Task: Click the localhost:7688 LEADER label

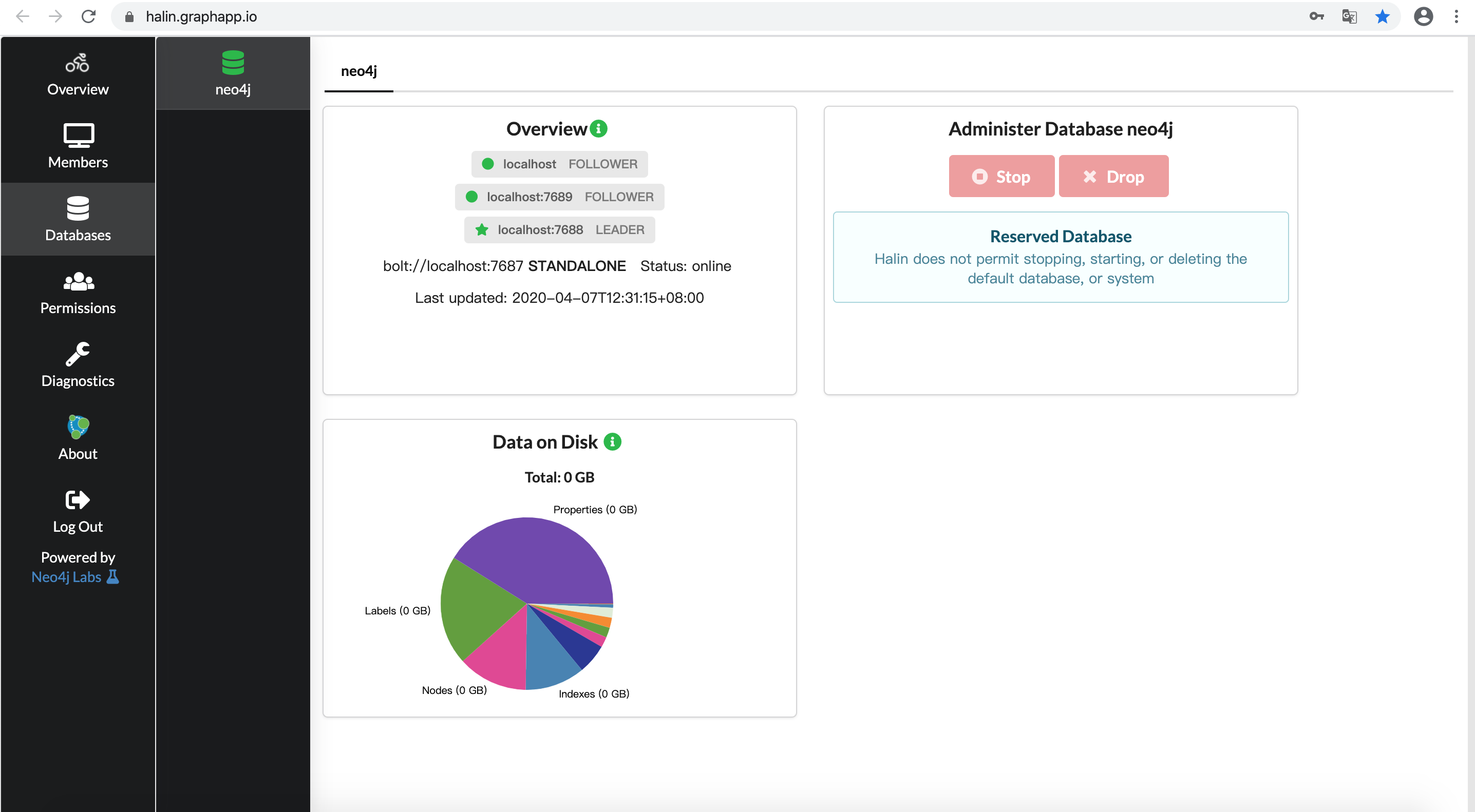Action: pyautogui.click(x=559, y=229)
